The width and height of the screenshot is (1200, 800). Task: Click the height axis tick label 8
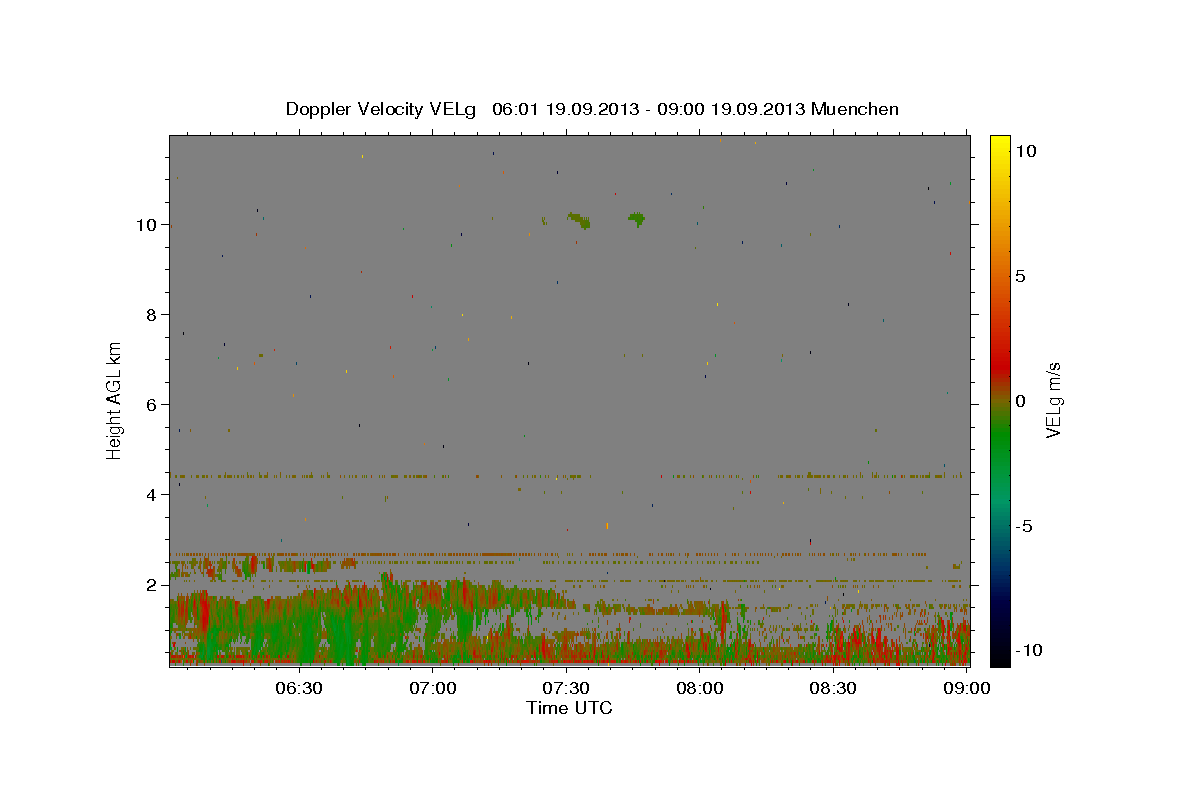(x=152, y=314)
